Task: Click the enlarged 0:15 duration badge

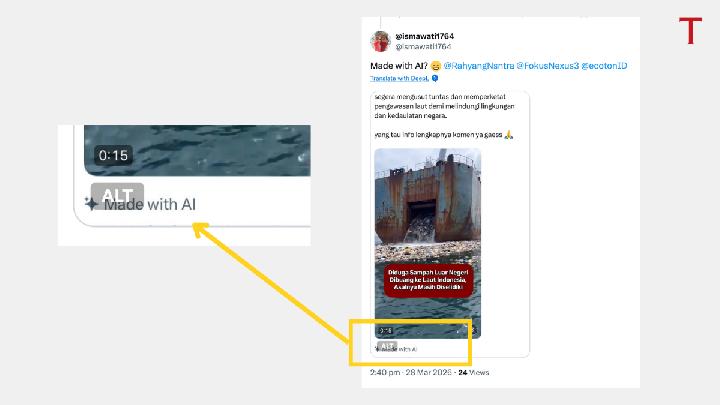Action: 113,155
